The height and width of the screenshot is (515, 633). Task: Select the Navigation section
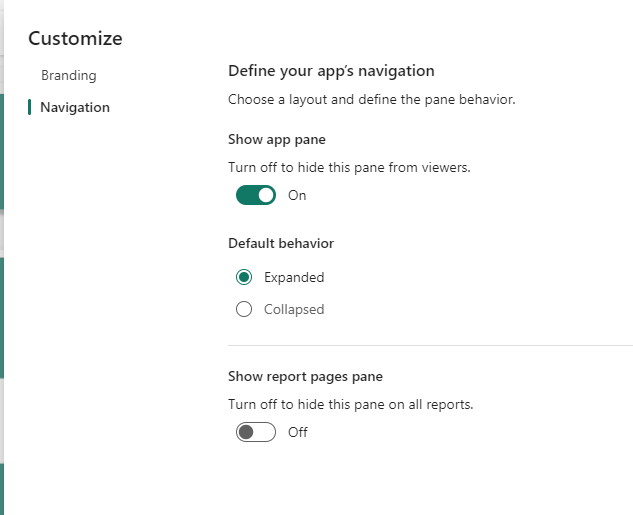(75, 107)
